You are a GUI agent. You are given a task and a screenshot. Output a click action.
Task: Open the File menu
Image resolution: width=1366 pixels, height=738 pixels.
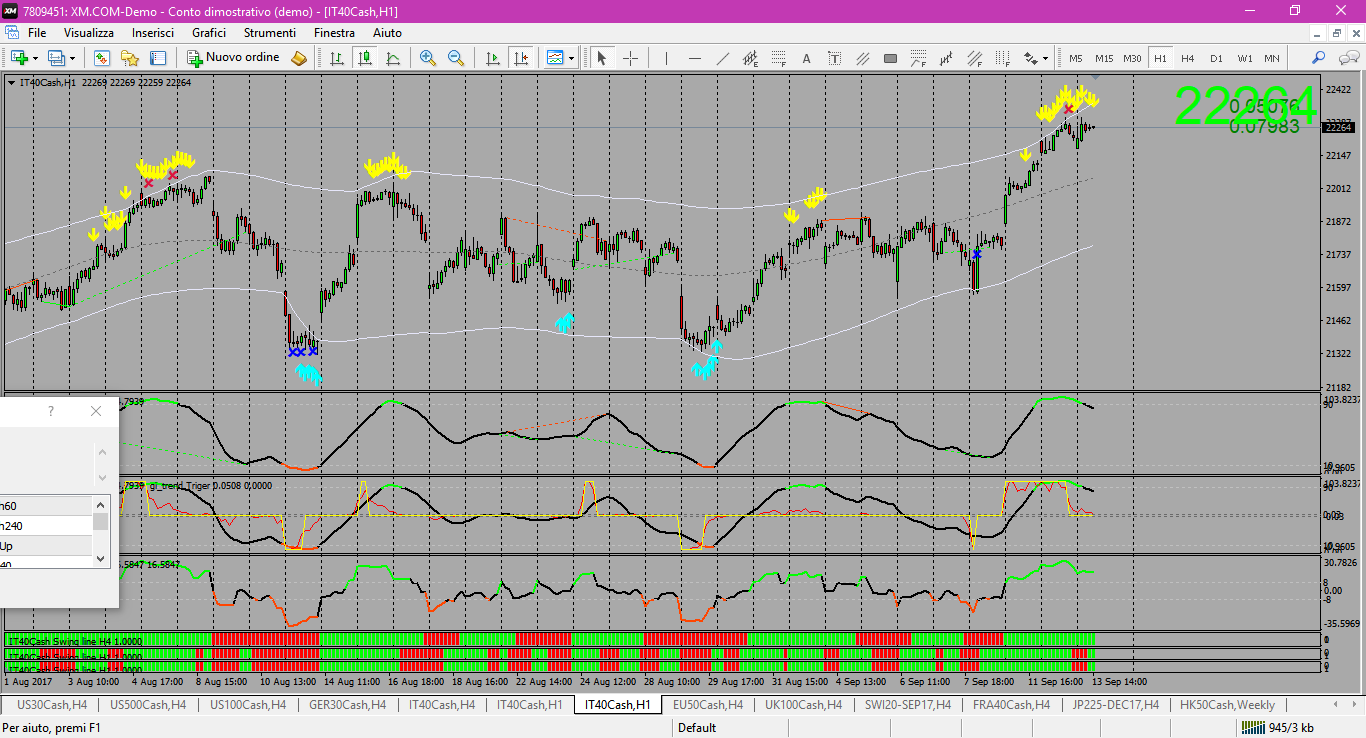tap(37, 33)
